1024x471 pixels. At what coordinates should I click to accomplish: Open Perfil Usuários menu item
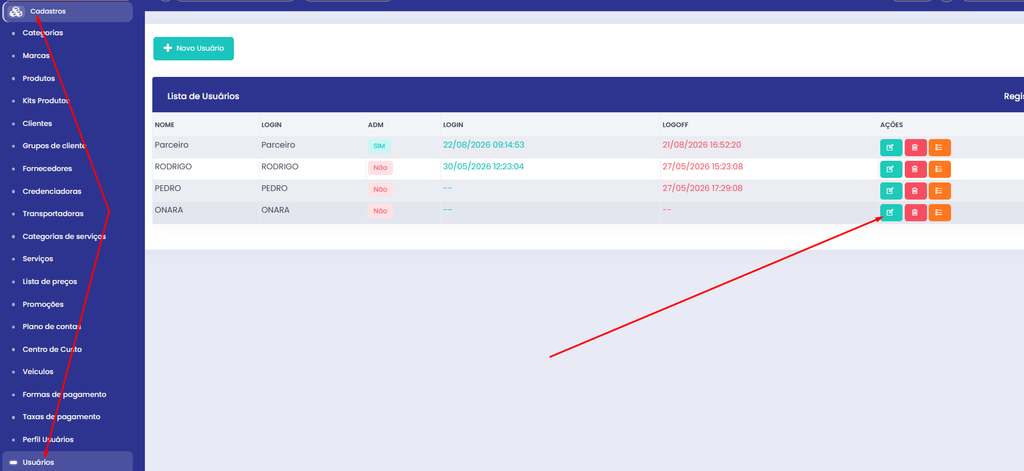48,440
